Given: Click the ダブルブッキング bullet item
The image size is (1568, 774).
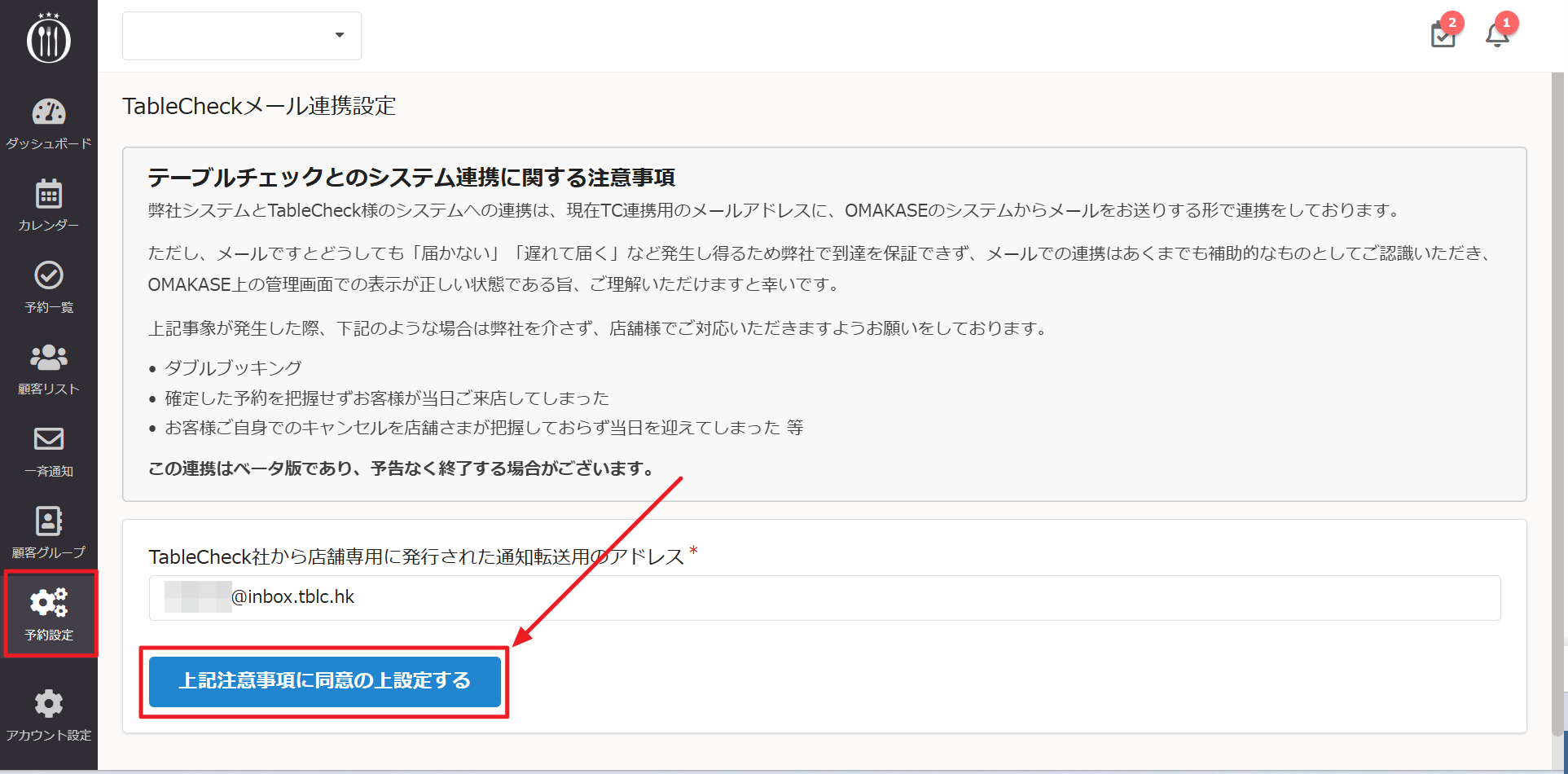Looking at the screenshot, I should coord(233,367).
